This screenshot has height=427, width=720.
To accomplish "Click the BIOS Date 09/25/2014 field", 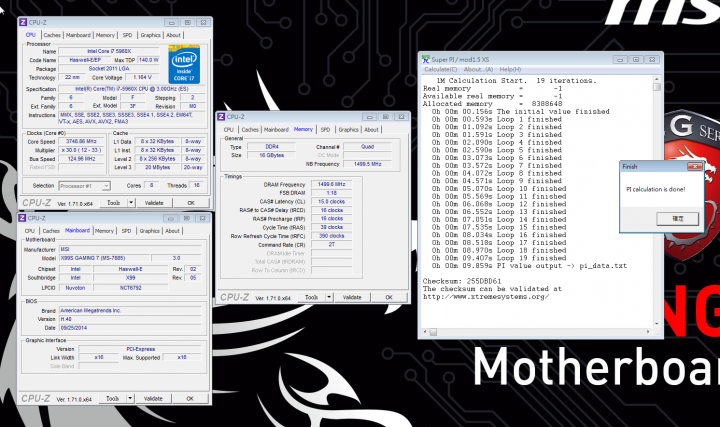I will (130, 328).
